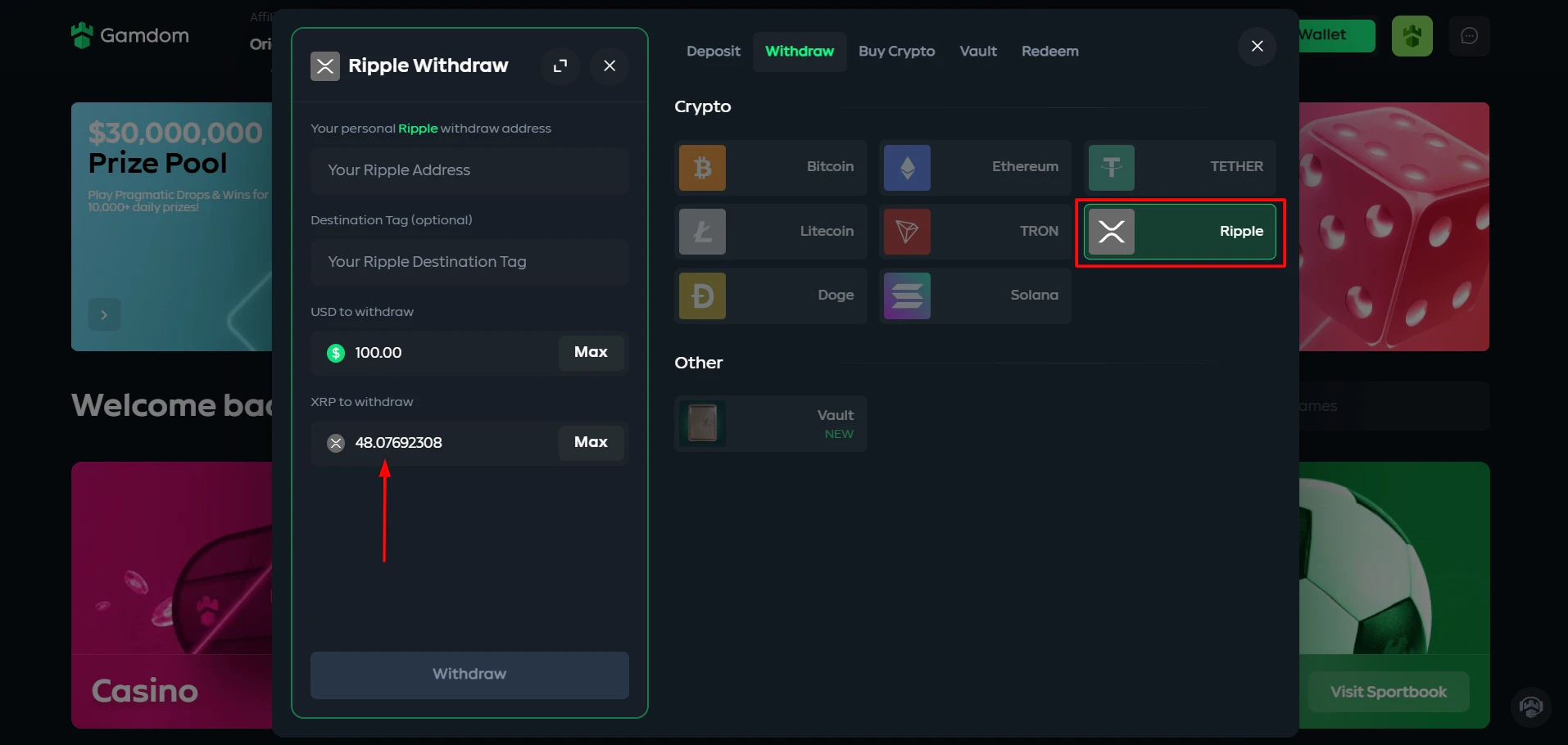
Task: Set max USD to withdraw
Action: click(591, 353)
